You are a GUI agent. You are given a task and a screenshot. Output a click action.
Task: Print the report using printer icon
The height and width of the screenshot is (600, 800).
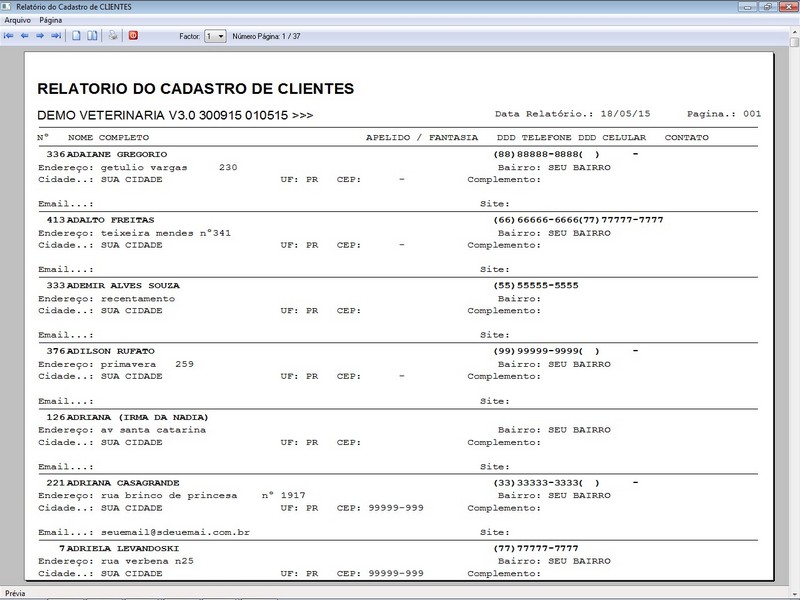pos(113,36)
